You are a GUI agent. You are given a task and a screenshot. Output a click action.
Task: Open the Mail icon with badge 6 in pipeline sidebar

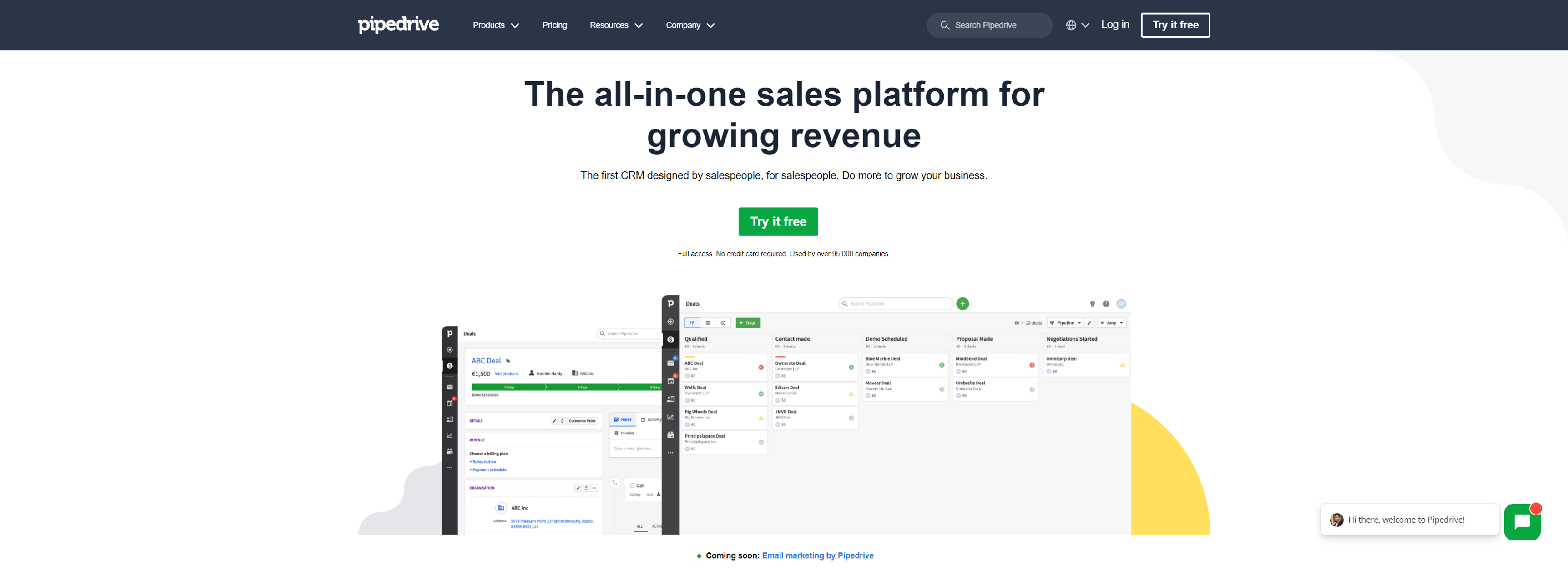tap(670, 363)
